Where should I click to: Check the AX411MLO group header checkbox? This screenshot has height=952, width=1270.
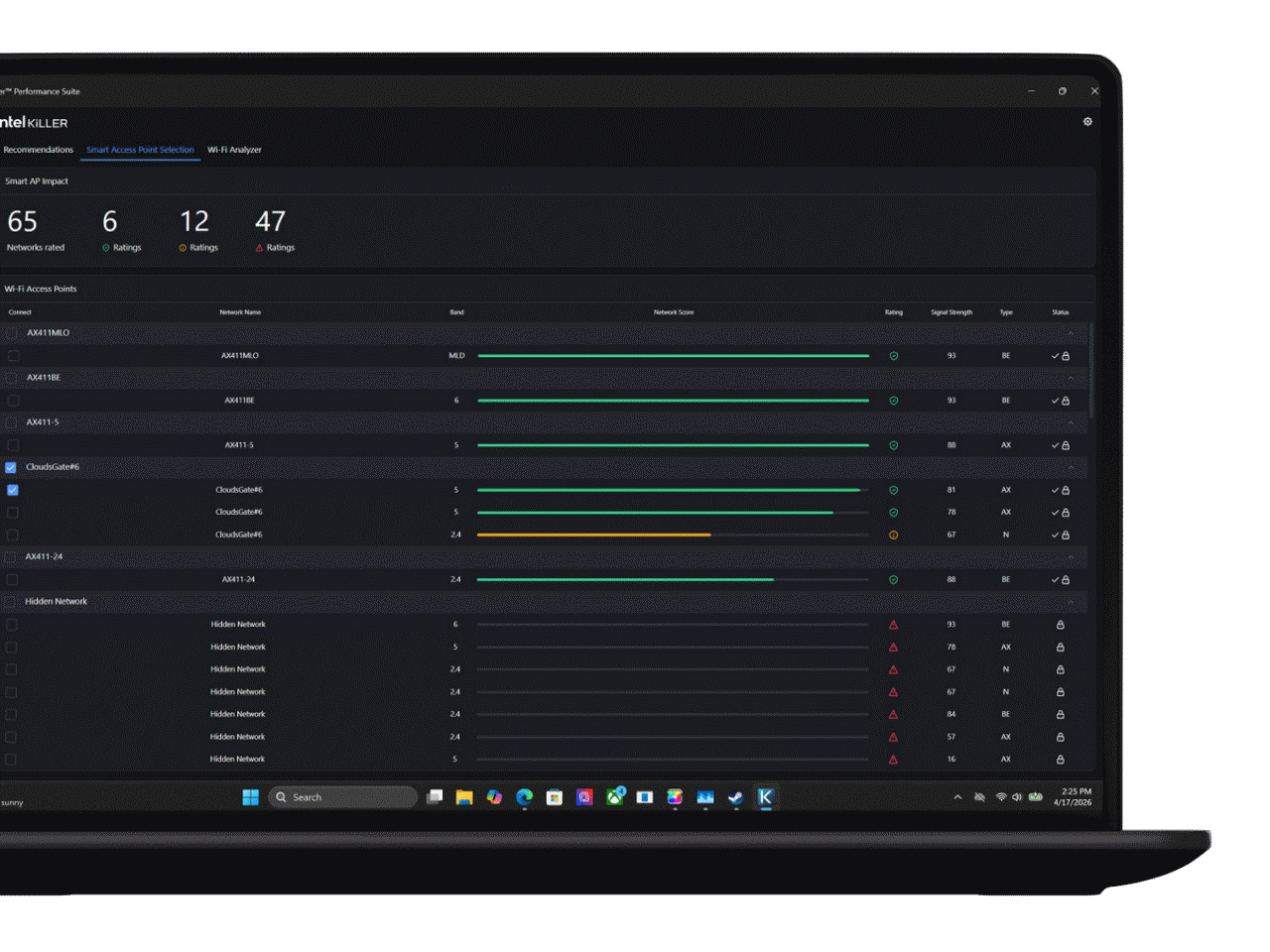pos(12,333)
